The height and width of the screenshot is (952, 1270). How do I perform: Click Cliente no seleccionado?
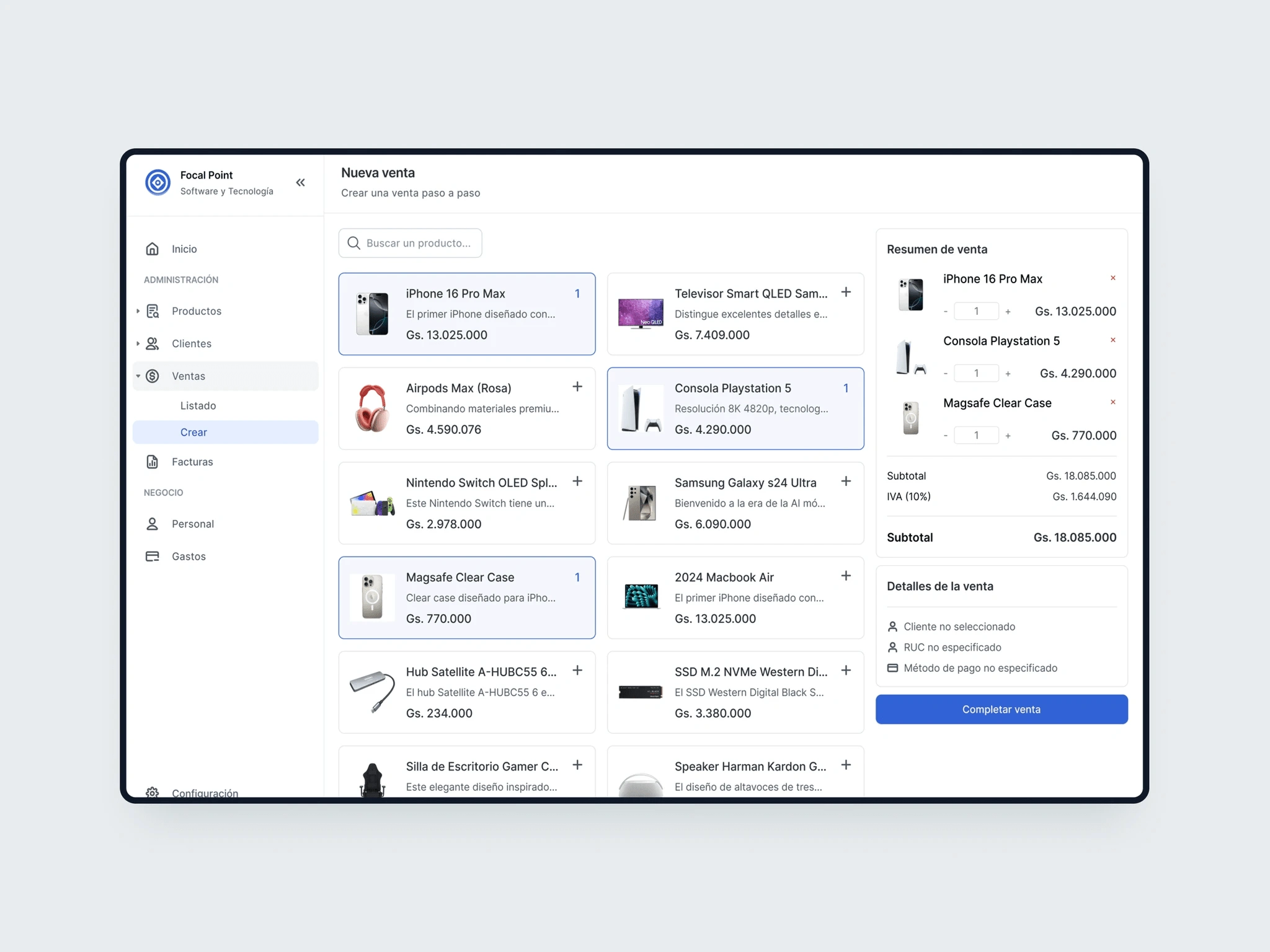[959, 627]
